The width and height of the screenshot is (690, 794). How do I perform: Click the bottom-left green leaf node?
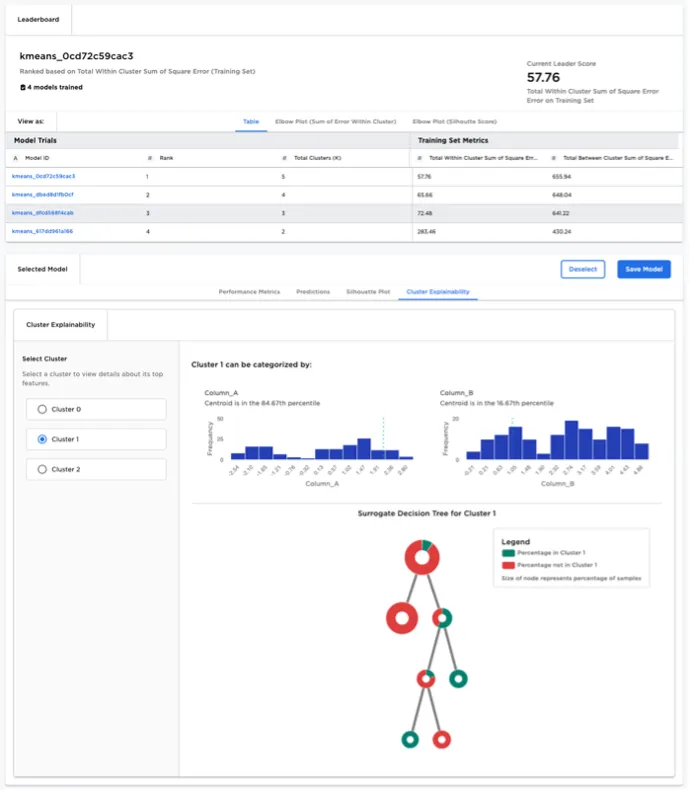click(409, 739)
